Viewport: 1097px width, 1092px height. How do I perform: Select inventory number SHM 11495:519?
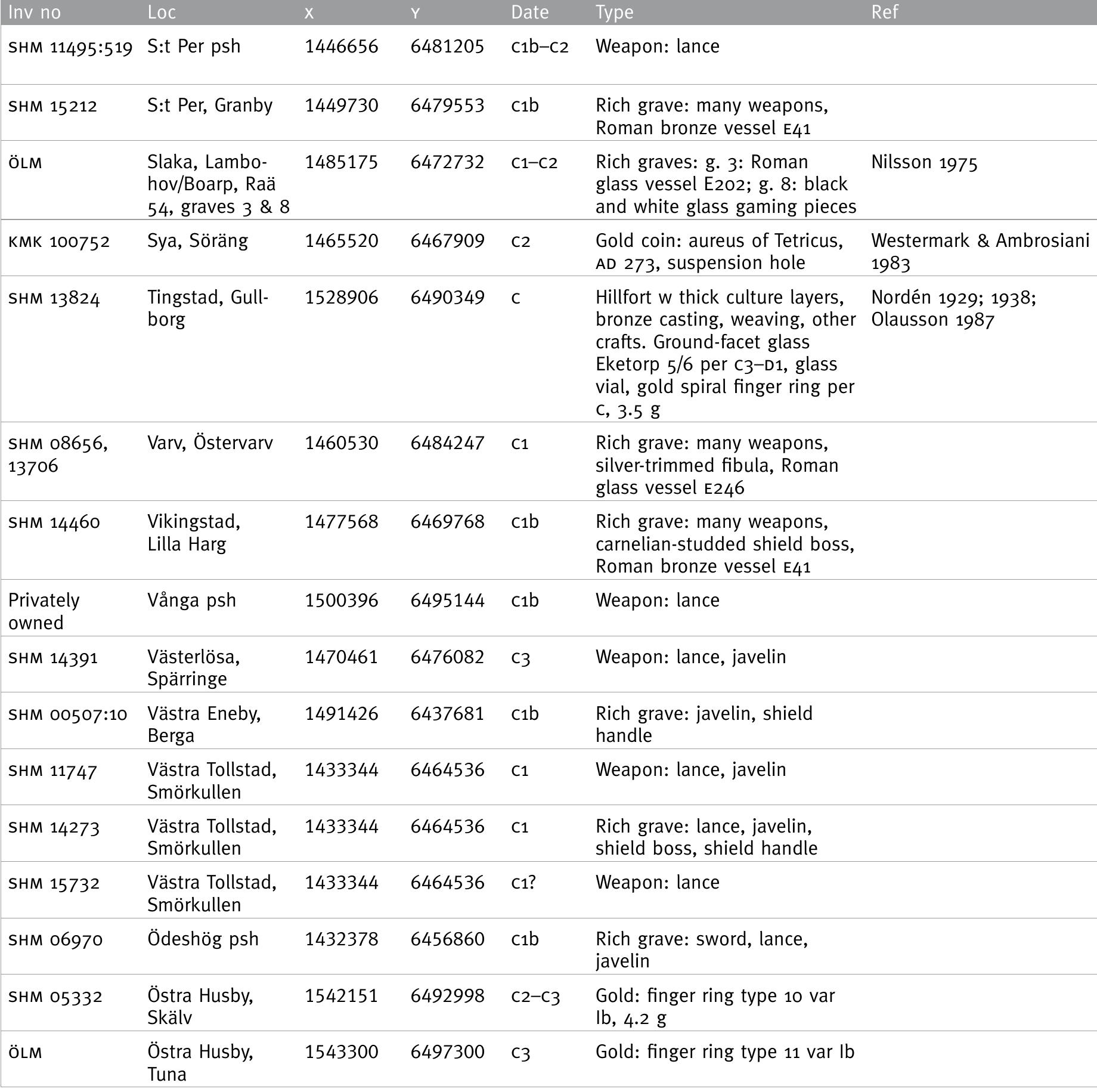click(70, 47)
